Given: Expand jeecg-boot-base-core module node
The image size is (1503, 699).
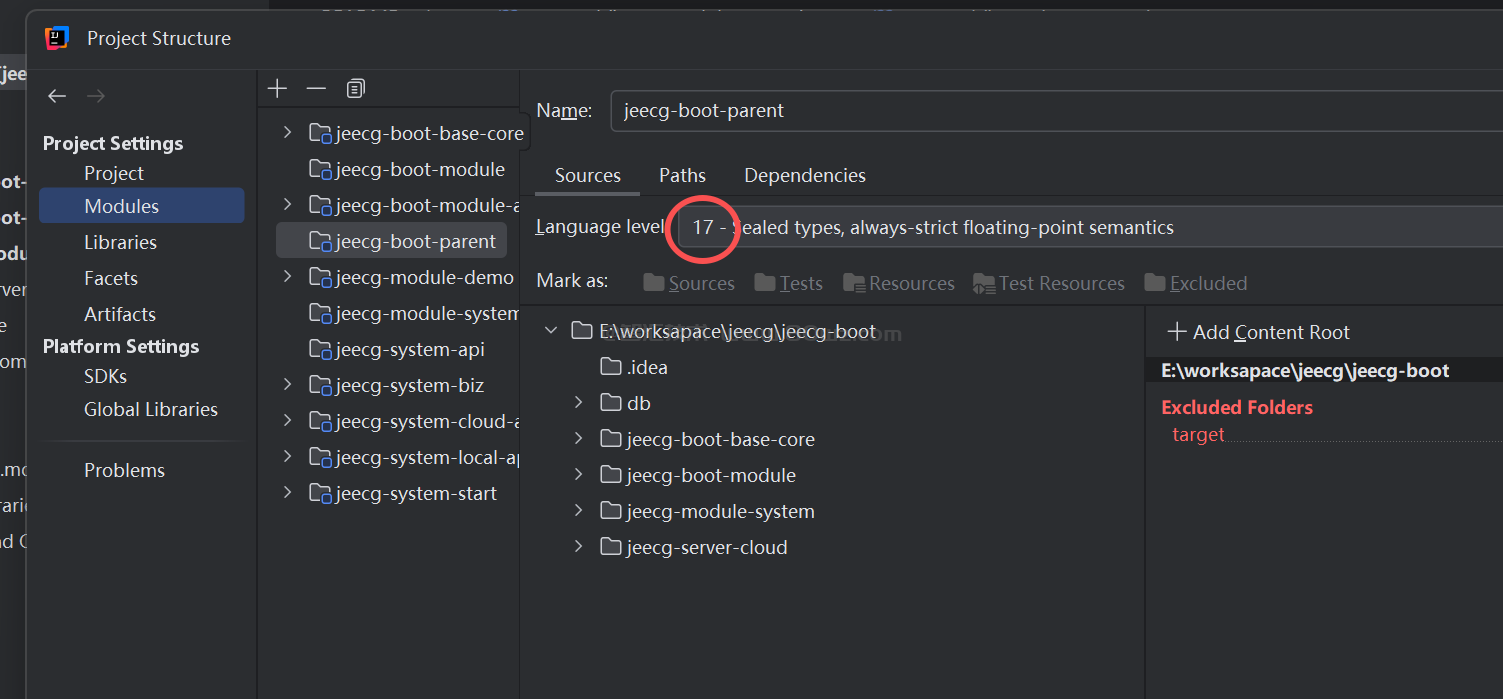Looking at the screenshot, I should point(288,132).
